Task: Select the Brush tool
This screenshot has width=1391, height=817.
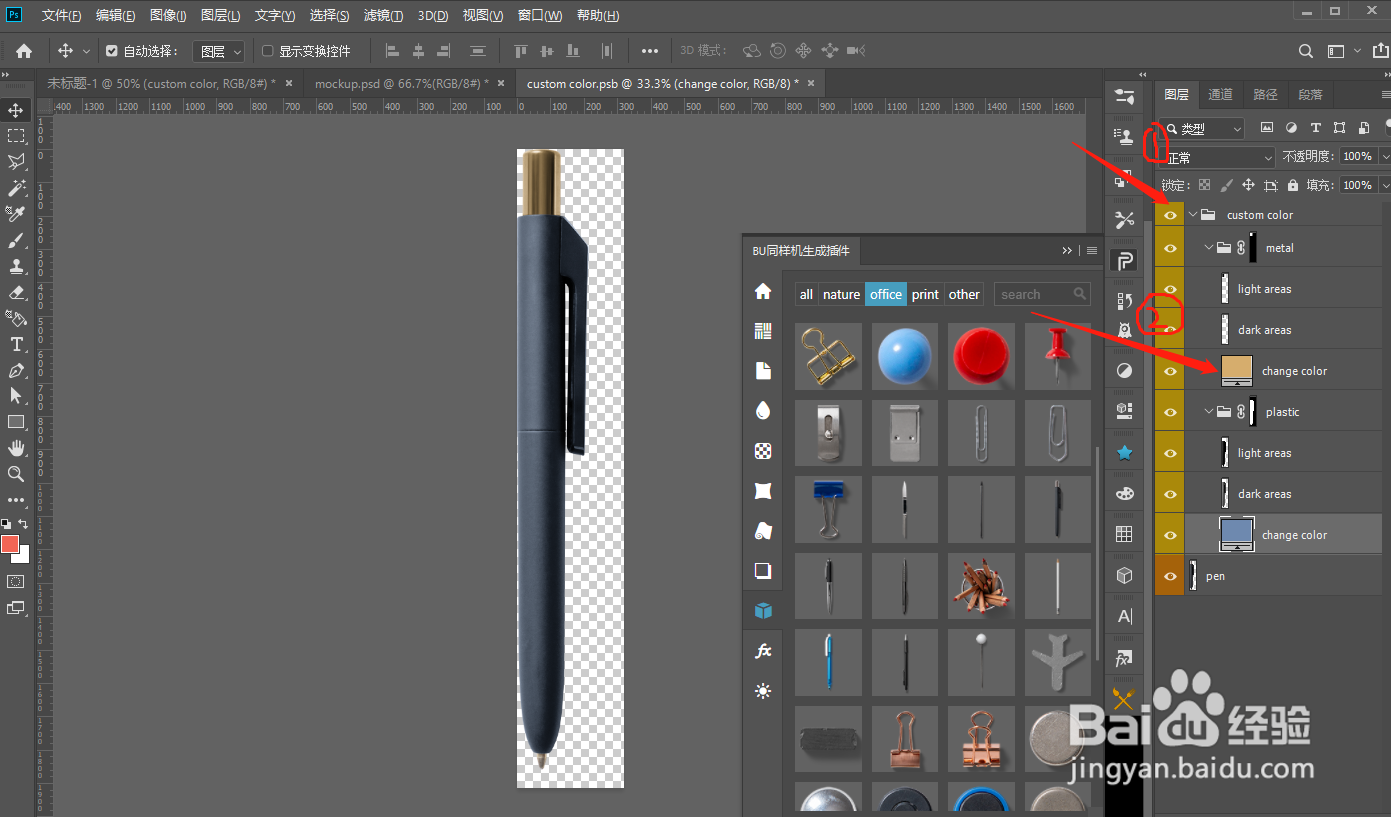Action: point(16,240)
